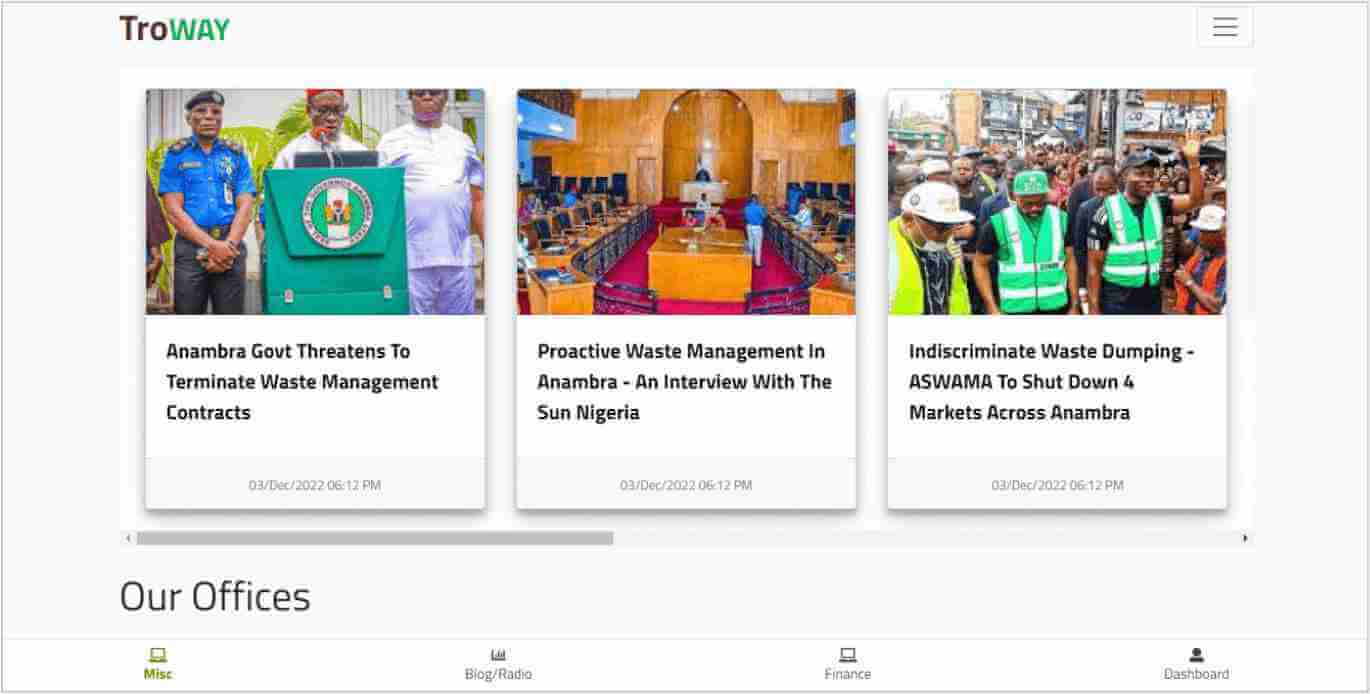Screen dimensions: 1370x694
Task: Open the Dashboard tab label
Action: (x=1196, y=675)
